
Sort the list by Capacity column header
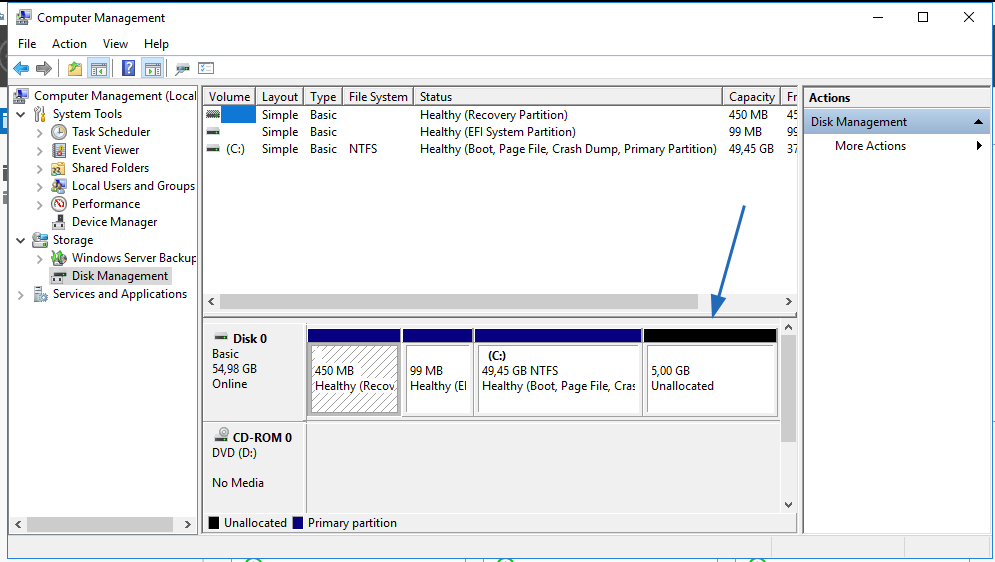751,97
